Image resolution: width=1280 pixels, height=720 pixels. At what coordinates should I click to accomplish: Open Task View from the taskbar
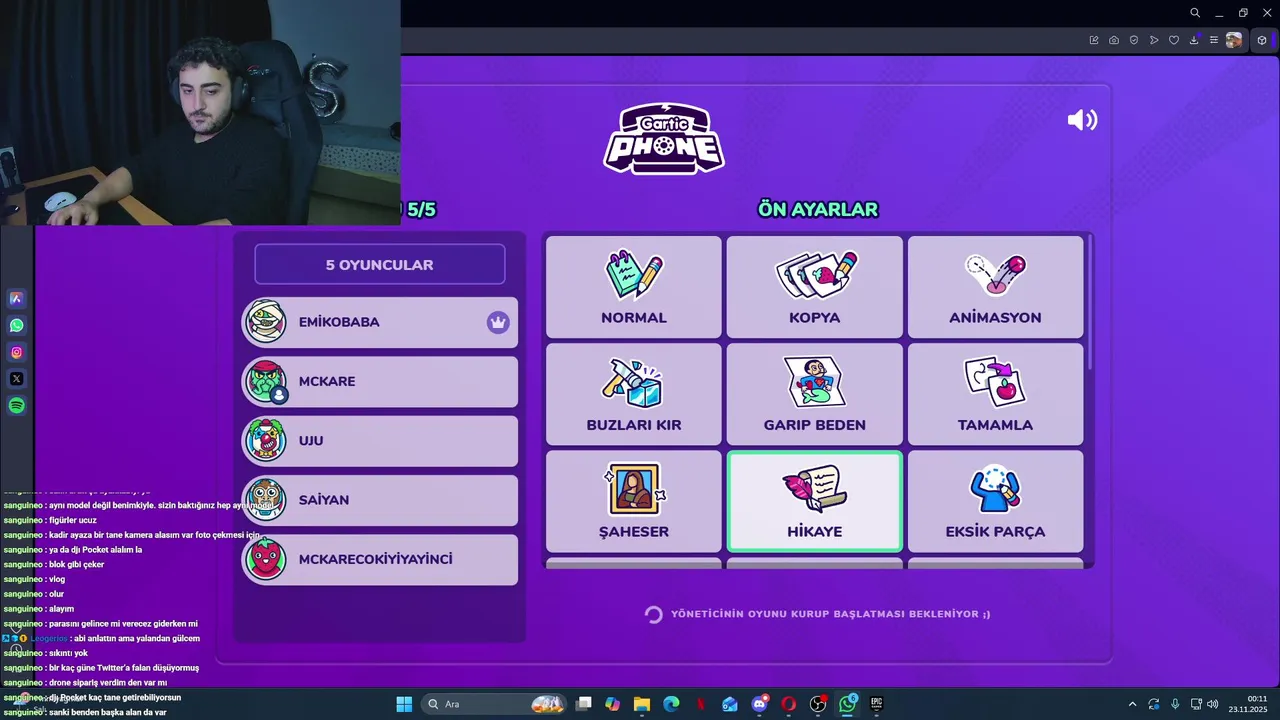tap(584, 704)
